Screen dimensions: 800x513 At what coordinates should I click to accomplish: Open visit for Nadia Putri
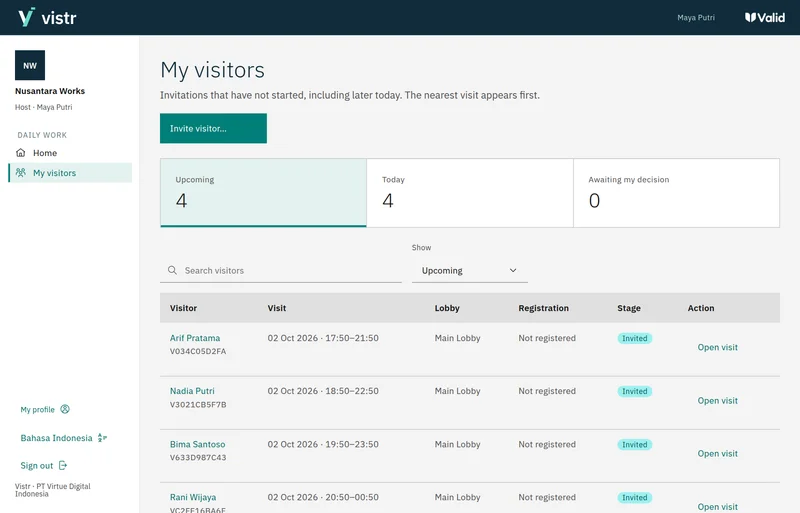tap(717, 401)
